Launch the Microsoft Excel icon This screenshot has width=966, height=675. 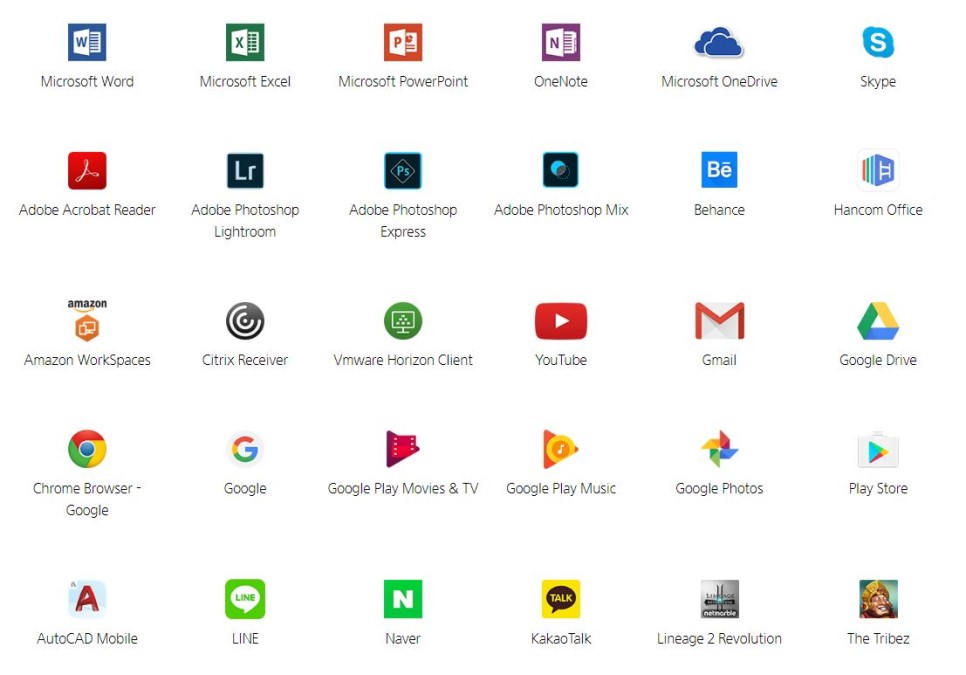245,42
